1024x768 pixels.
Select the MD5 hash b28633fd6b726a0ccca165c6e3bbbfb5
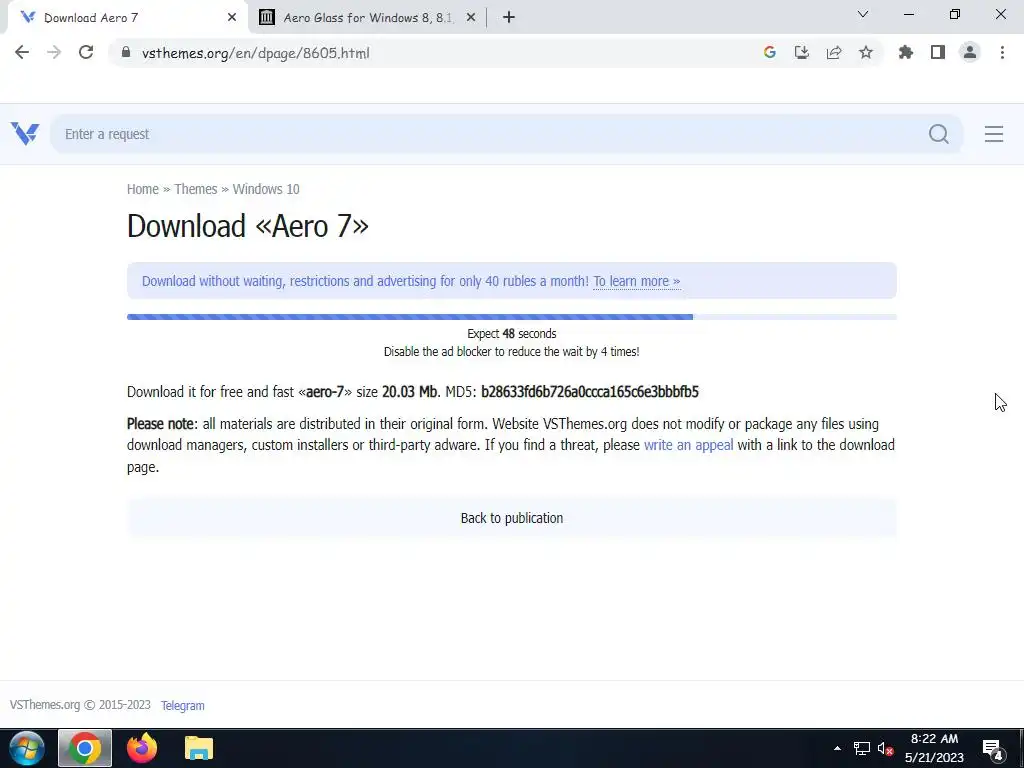590,392
